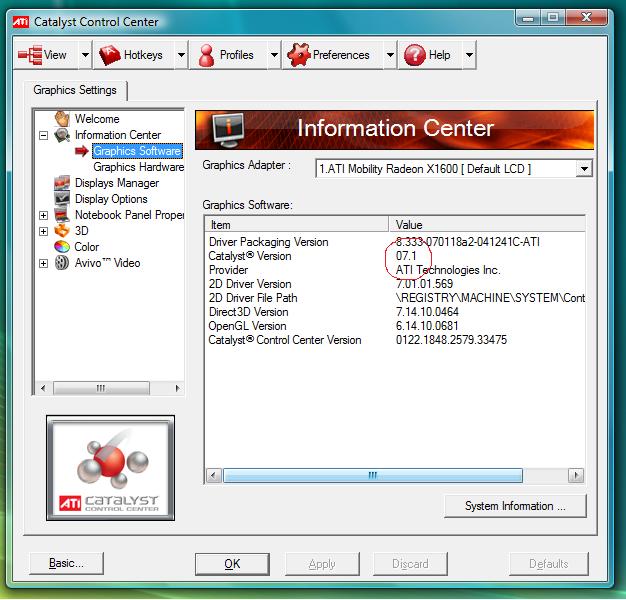Select the OpenGL Version row
The width and height of the screenshot is (626, 600).
point(395,326)
